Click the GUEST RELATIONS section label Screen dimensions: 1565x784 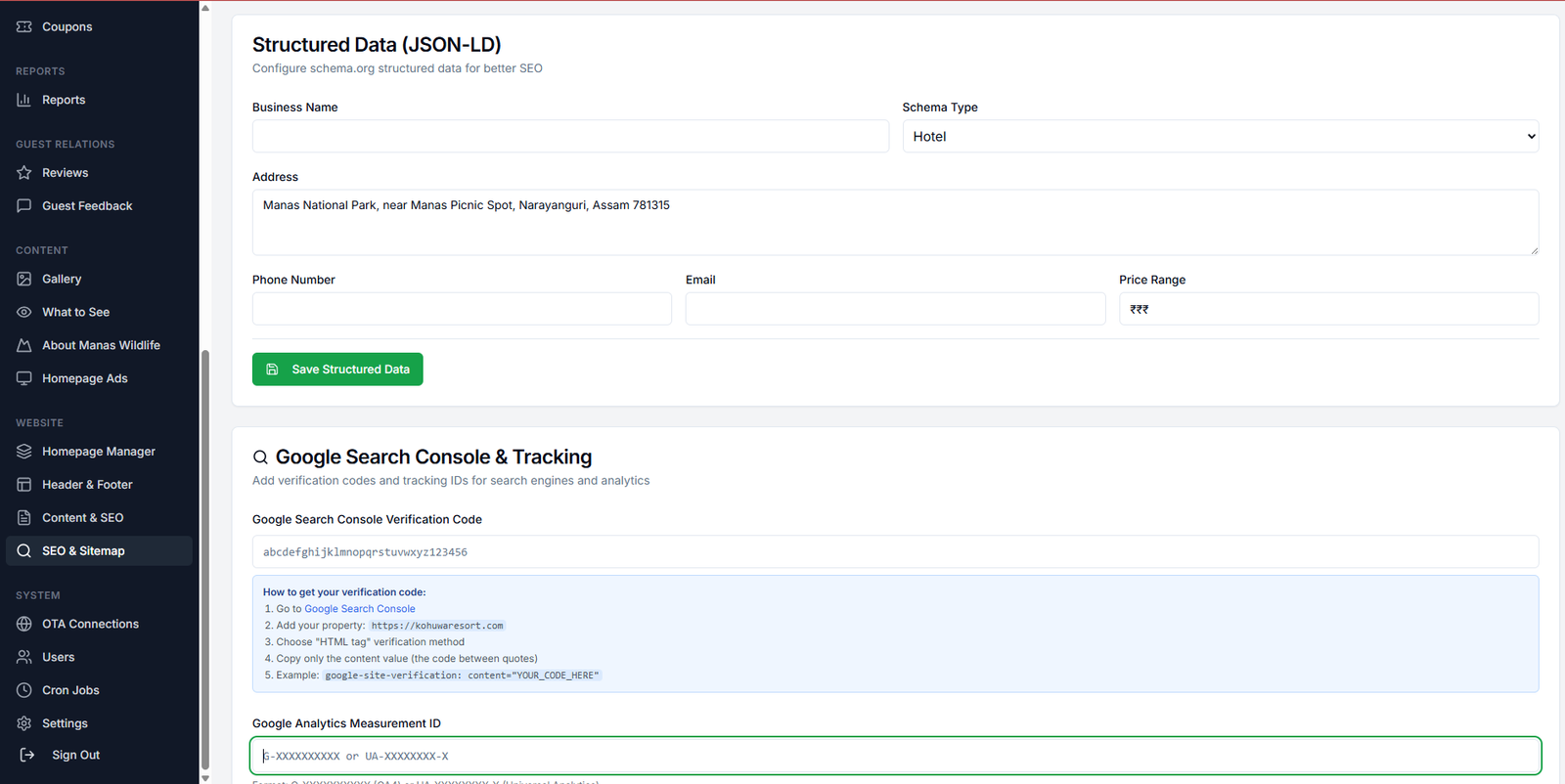tap(66, 145)
